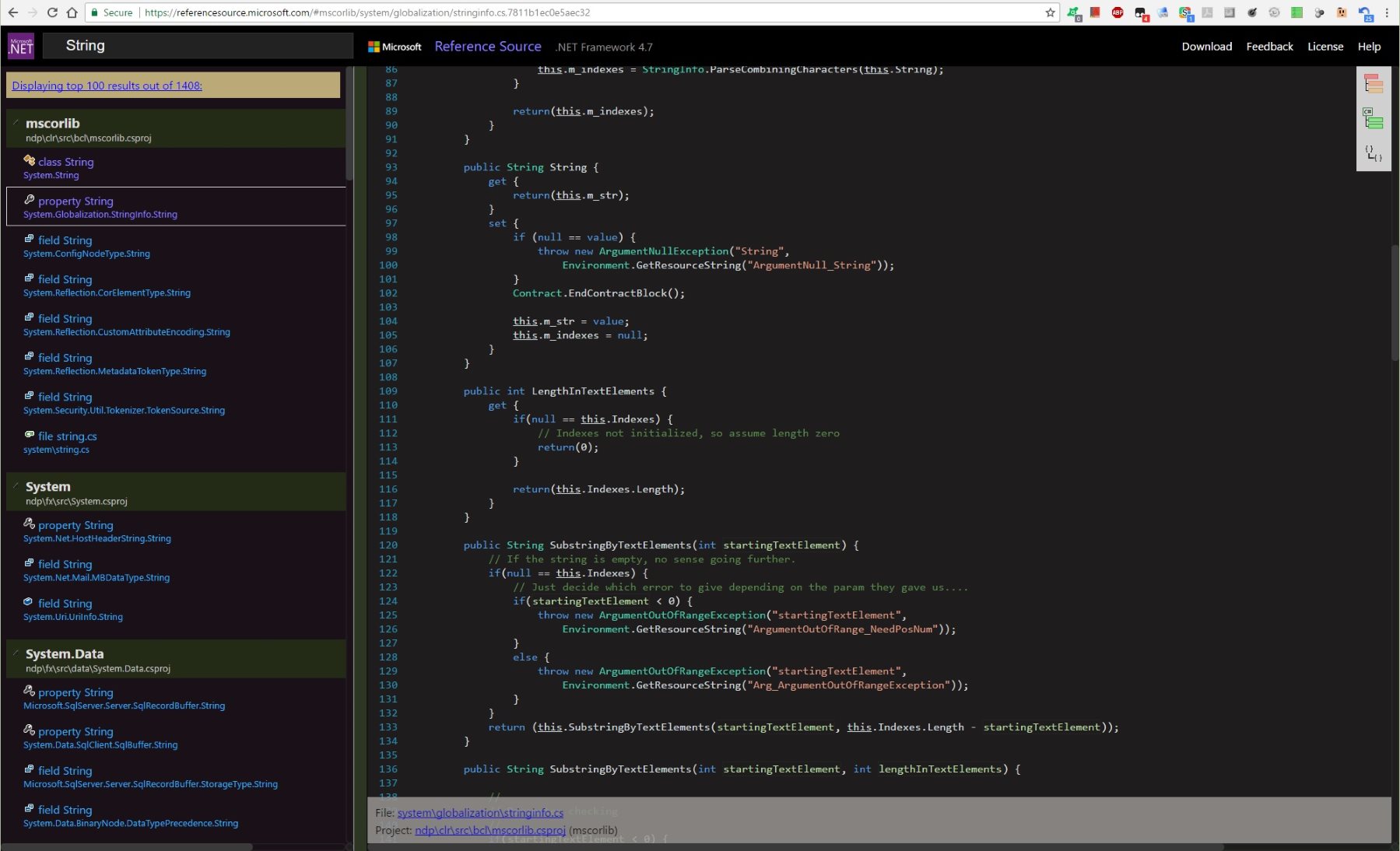
Task: Open property String in System.Data.SqlClient.SqlBuffer
Action: tap(176, 737)
